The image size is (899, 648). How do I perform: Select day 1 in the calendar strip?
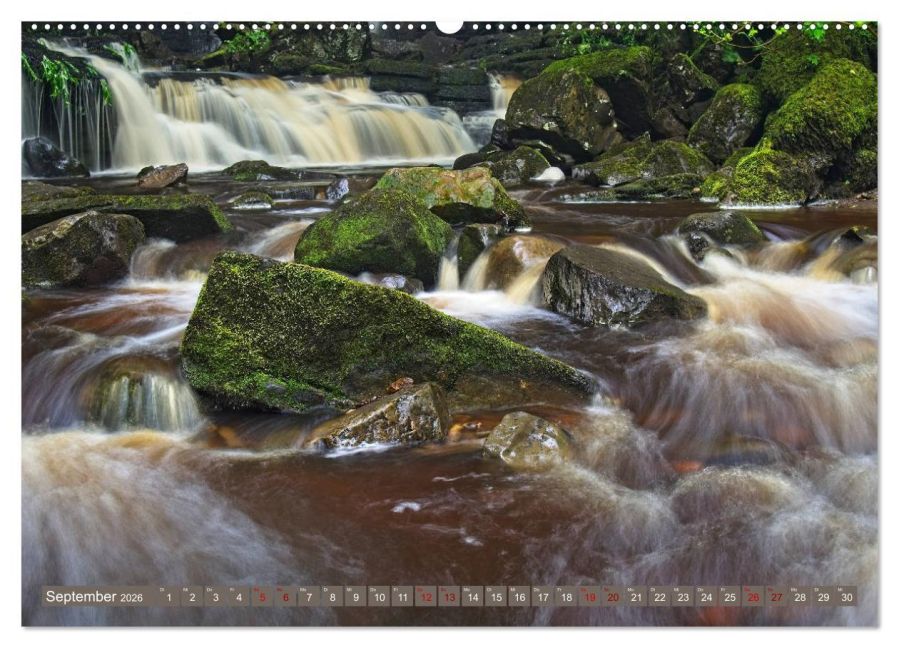tap(168, 597)
